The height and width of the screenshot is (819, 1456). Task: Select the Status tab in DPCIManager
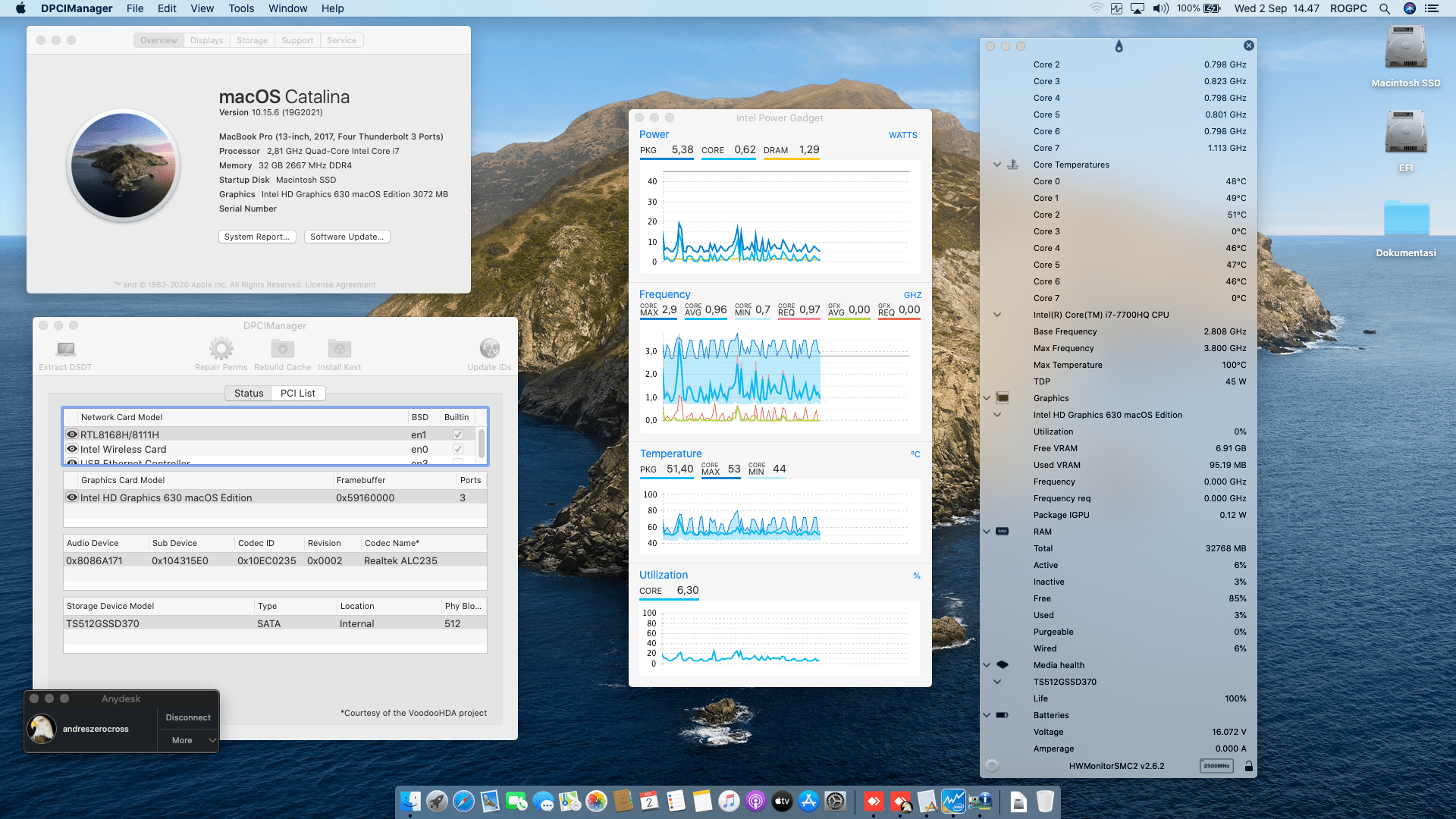point(249,393)
